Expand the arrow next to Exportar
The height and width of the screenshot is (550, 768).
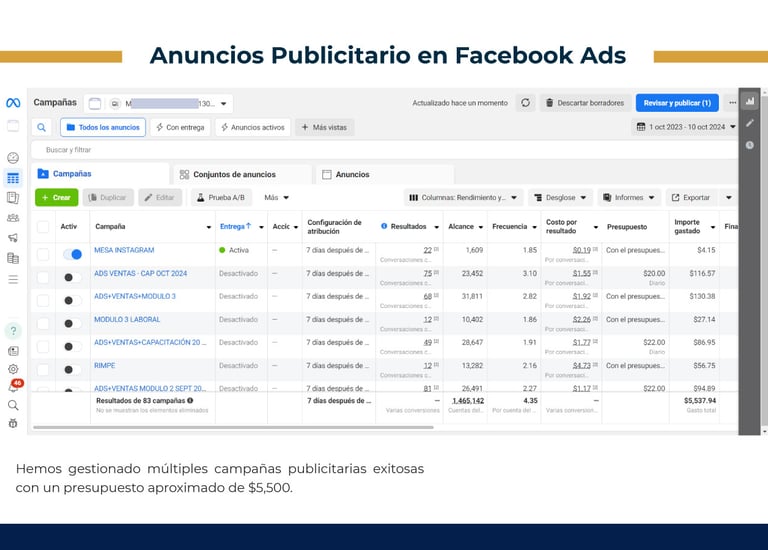coord(729,197)
